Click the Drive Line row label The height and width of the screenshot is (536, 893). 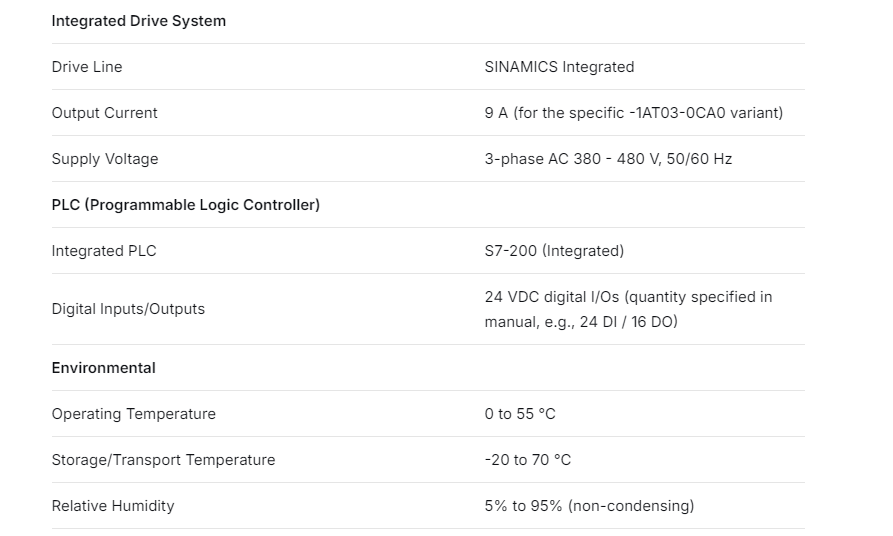[87, 67]
